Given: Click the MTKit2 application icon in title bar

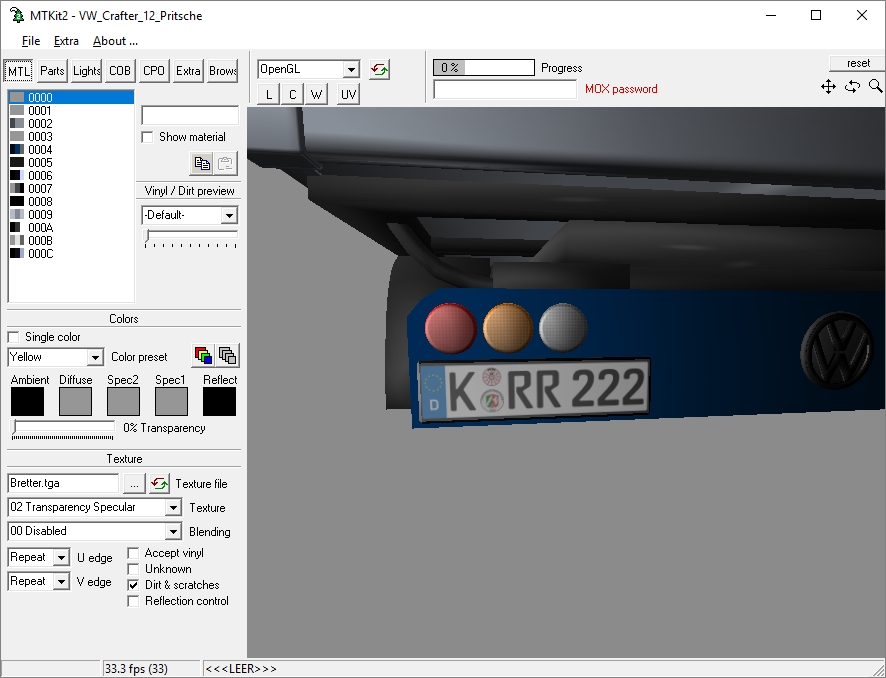Looking at the screenshot, I should click(16, 15).
